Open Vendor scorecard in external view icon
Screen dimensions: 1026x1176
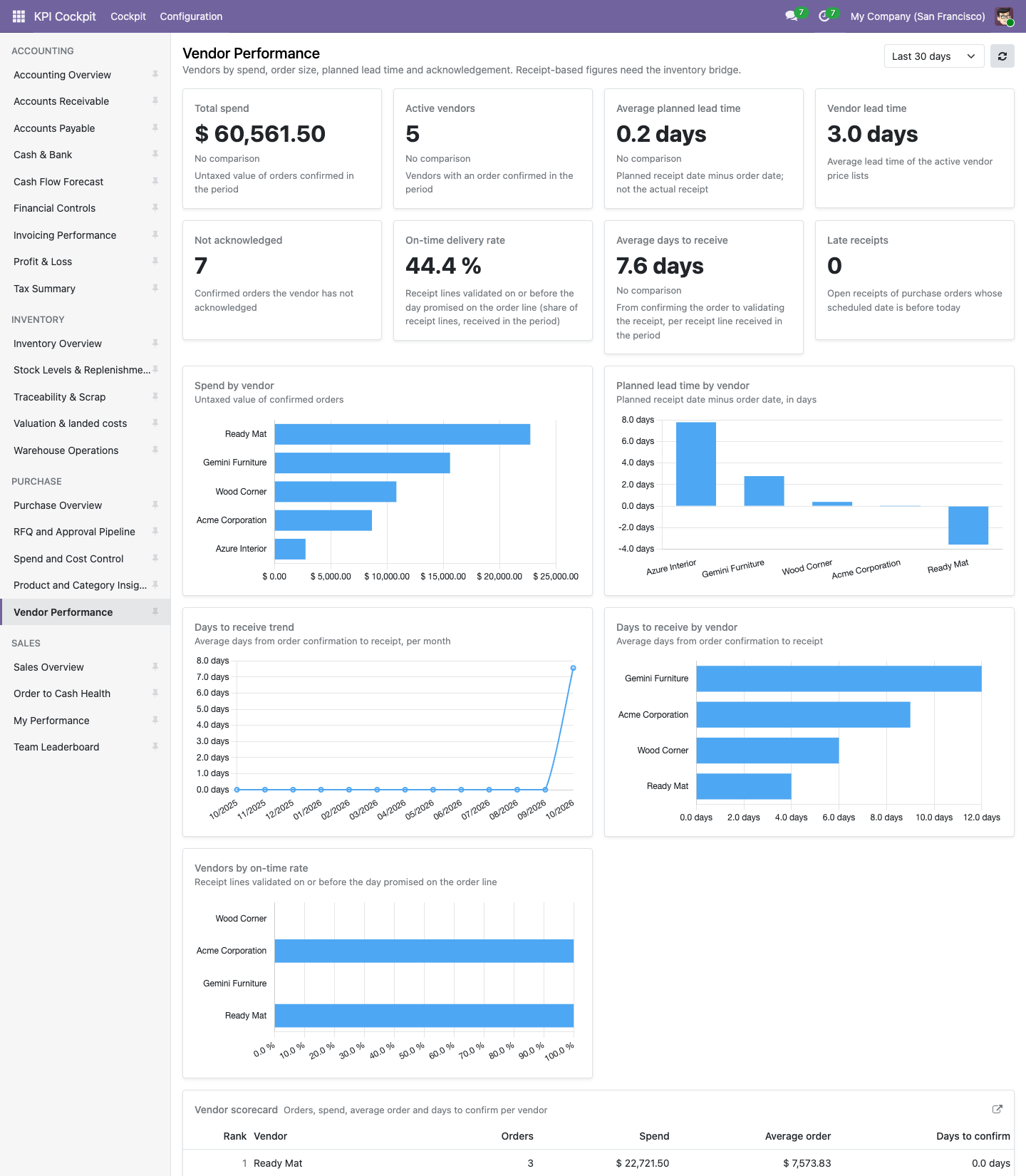[997, 1109]
